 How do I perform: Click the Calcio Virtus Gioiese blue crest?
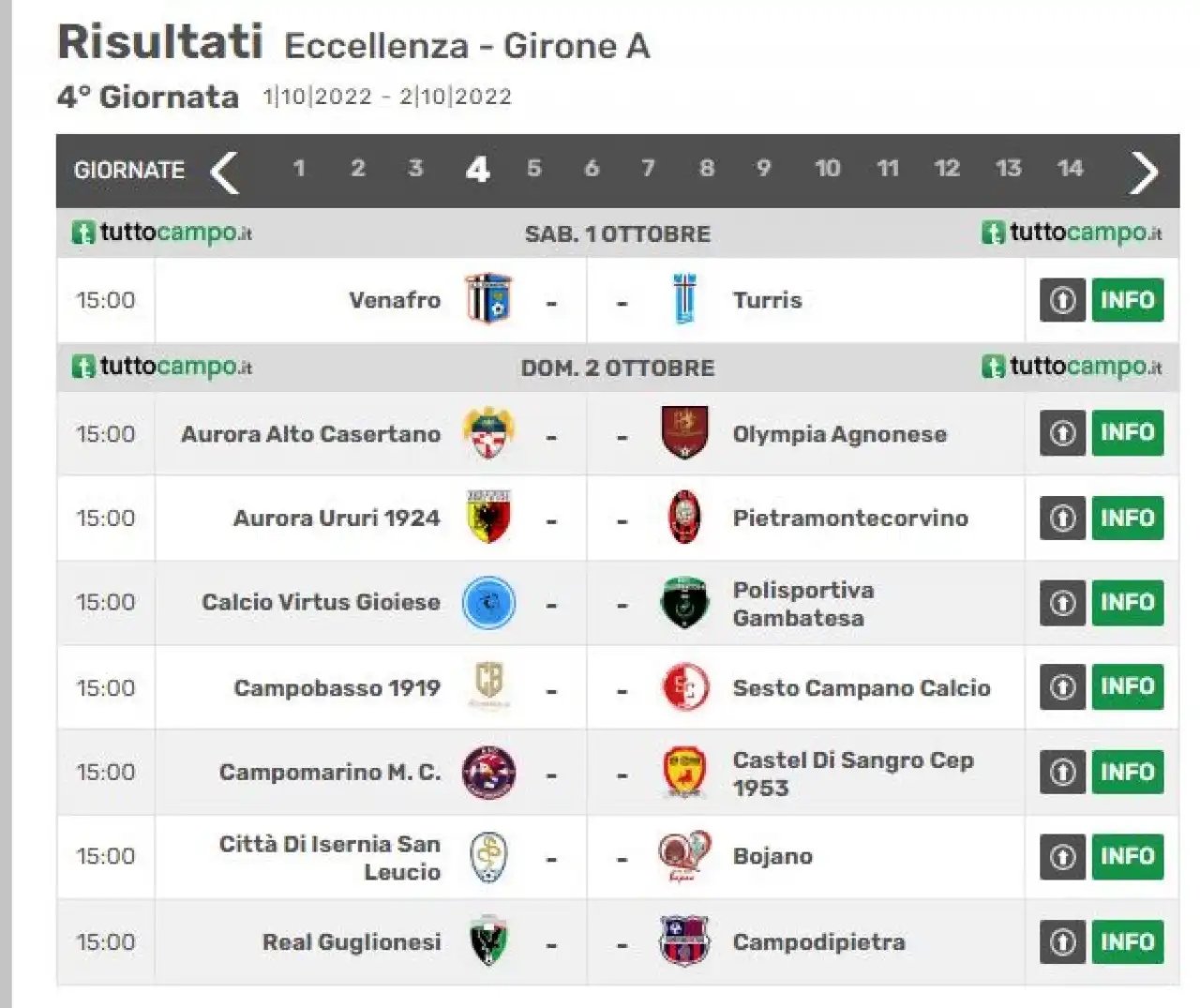click(489, 602)
